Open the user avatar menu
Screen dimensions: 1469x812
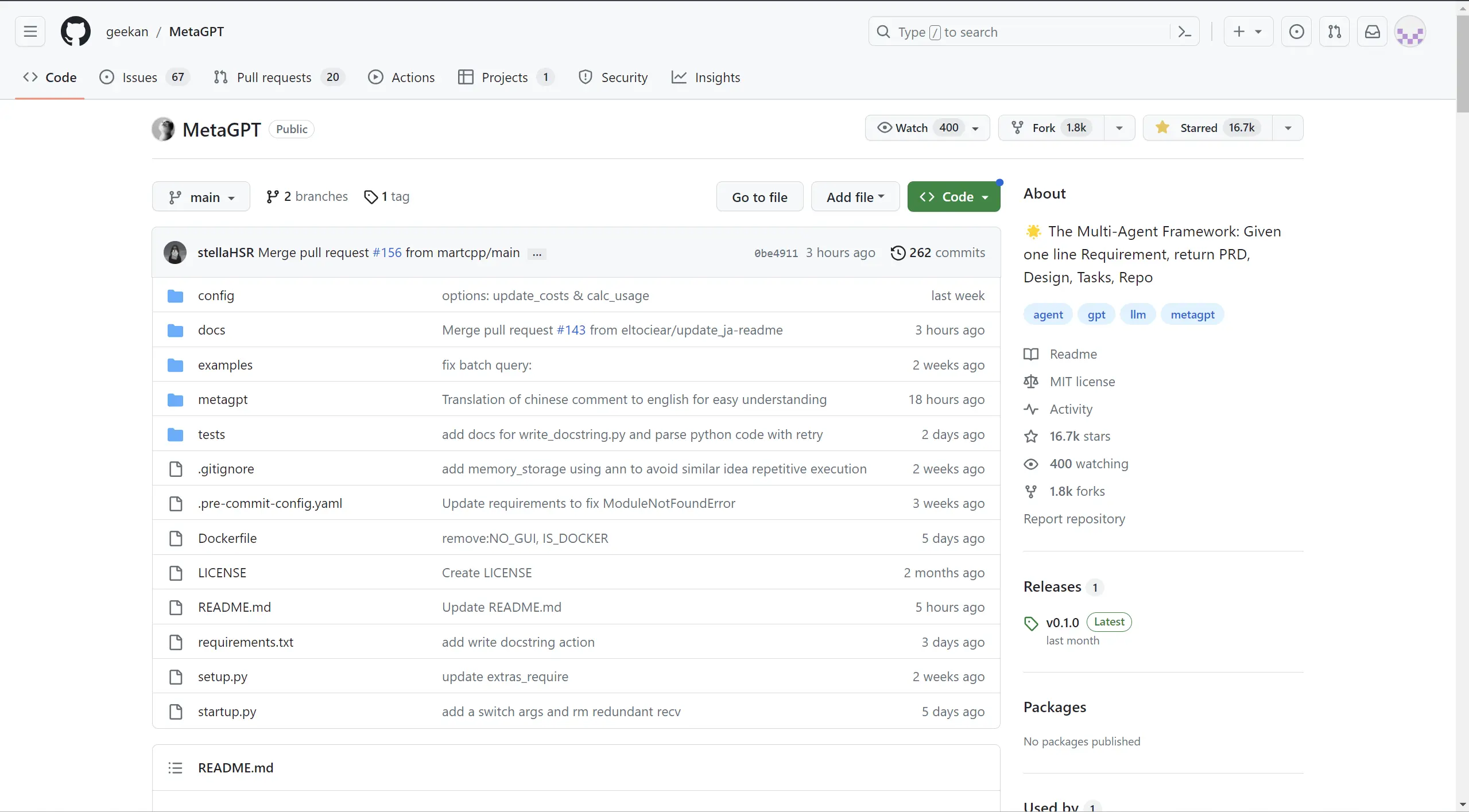(x=1410, y=32)
